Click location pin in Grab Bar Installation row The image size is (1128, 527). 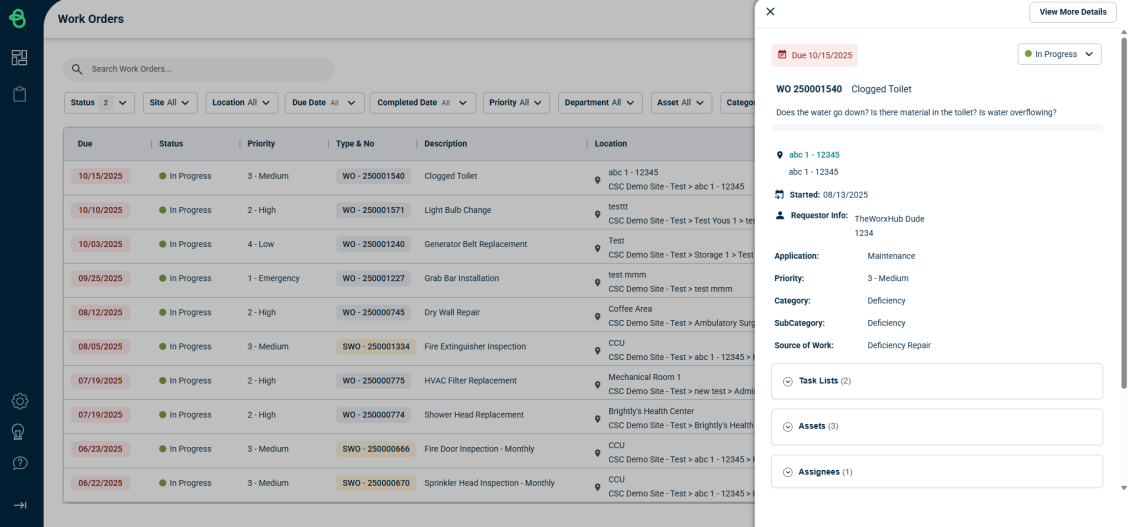597,283
